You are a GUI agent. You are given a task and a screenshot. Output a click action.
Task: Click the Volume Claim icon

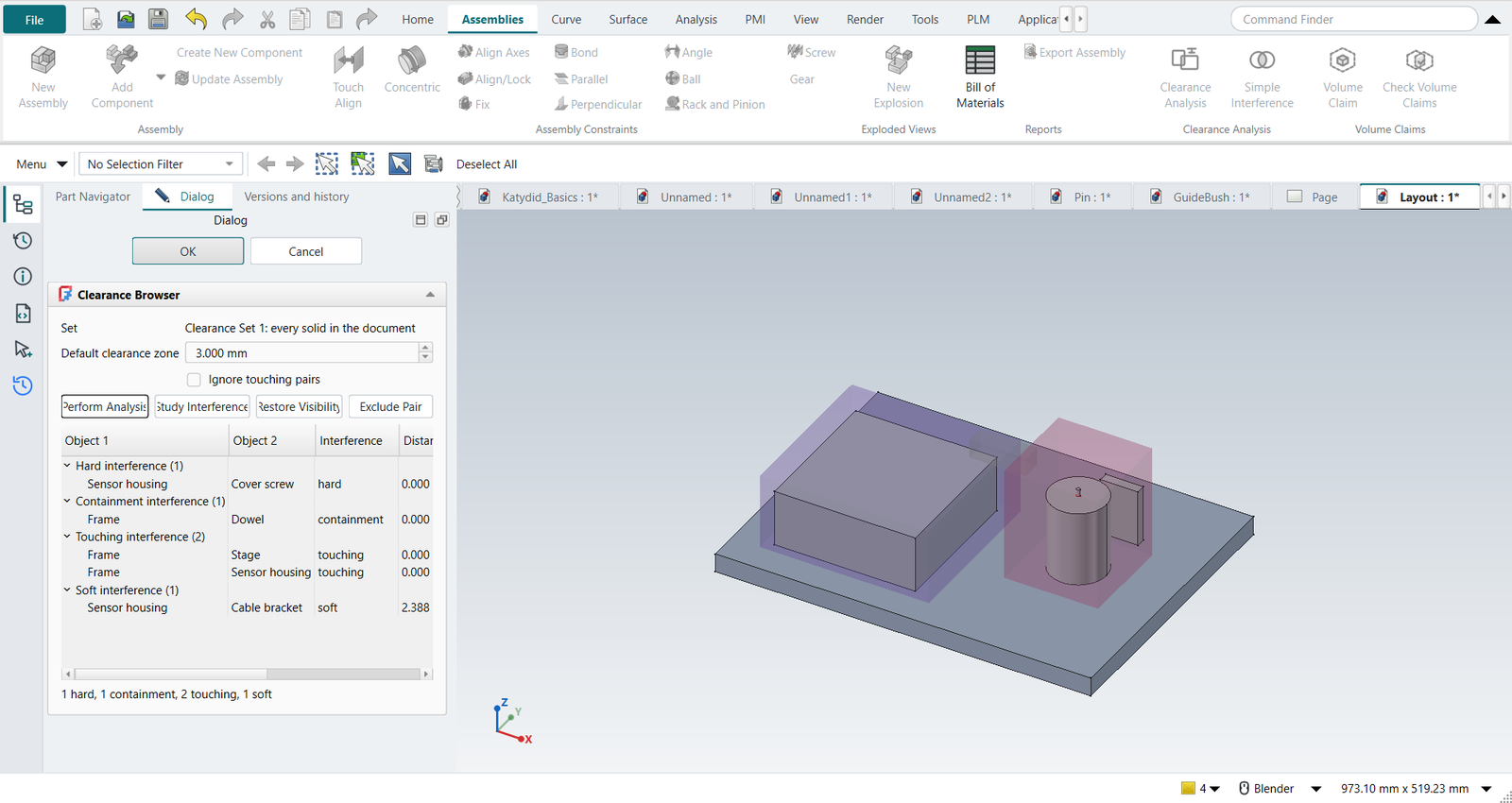[1342, 60]
